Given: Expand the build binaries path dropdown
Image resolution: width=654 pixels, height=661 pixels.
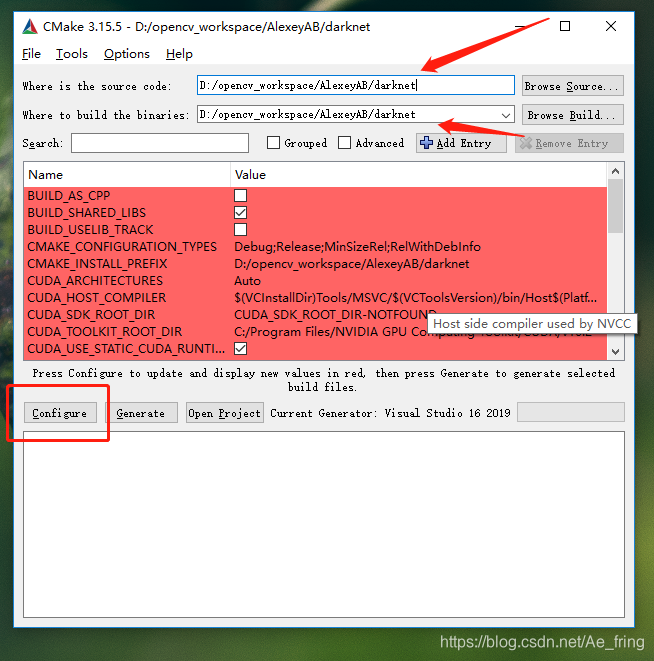Looking at the screenshot, I should [506, 115].
